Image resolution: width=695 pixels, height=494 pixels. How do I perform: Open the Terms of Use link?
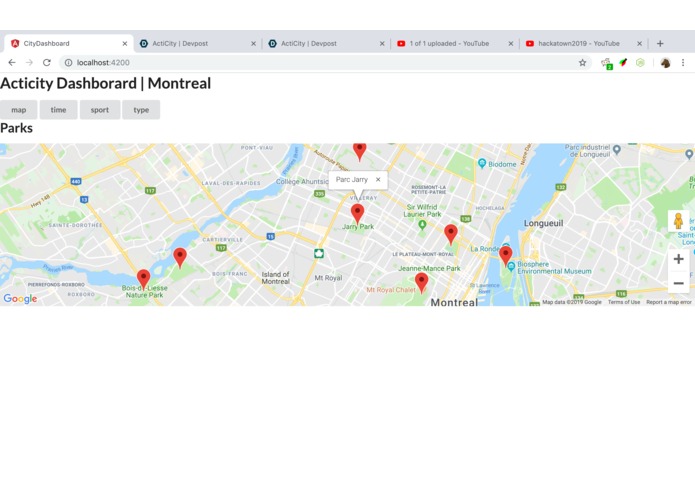(x=624, y=302)
